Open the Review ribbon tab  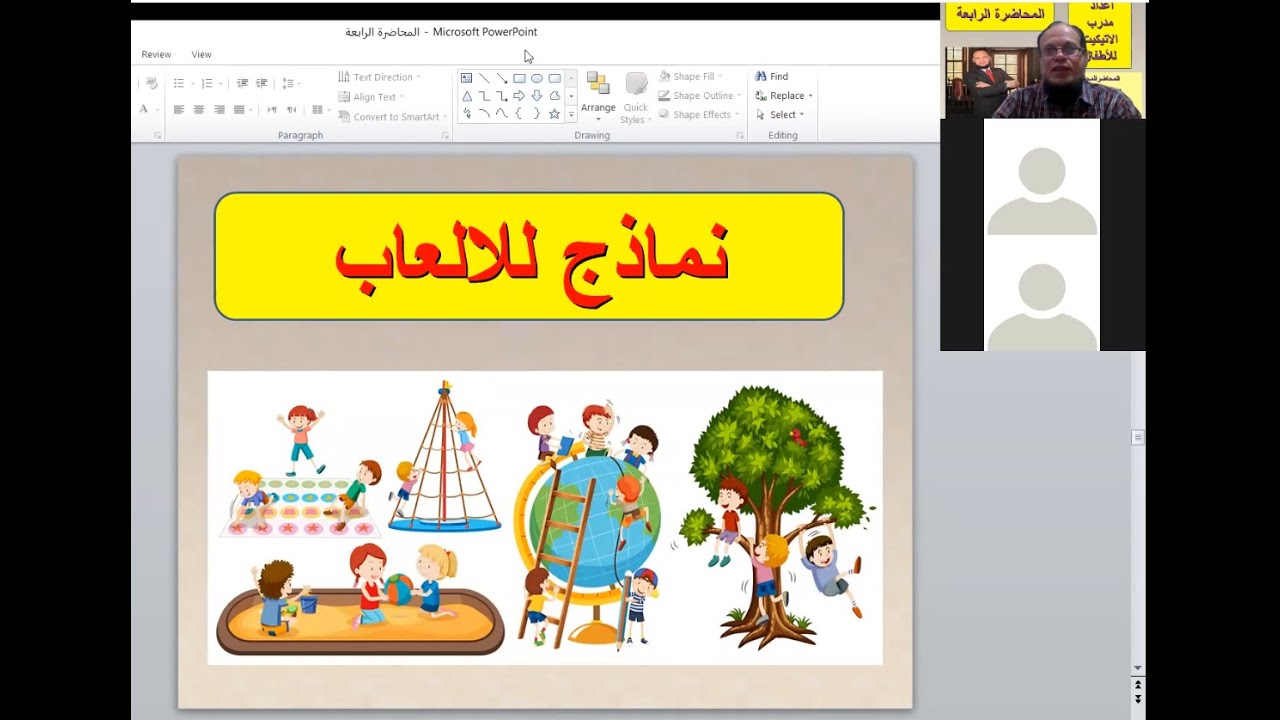point(156,54)
